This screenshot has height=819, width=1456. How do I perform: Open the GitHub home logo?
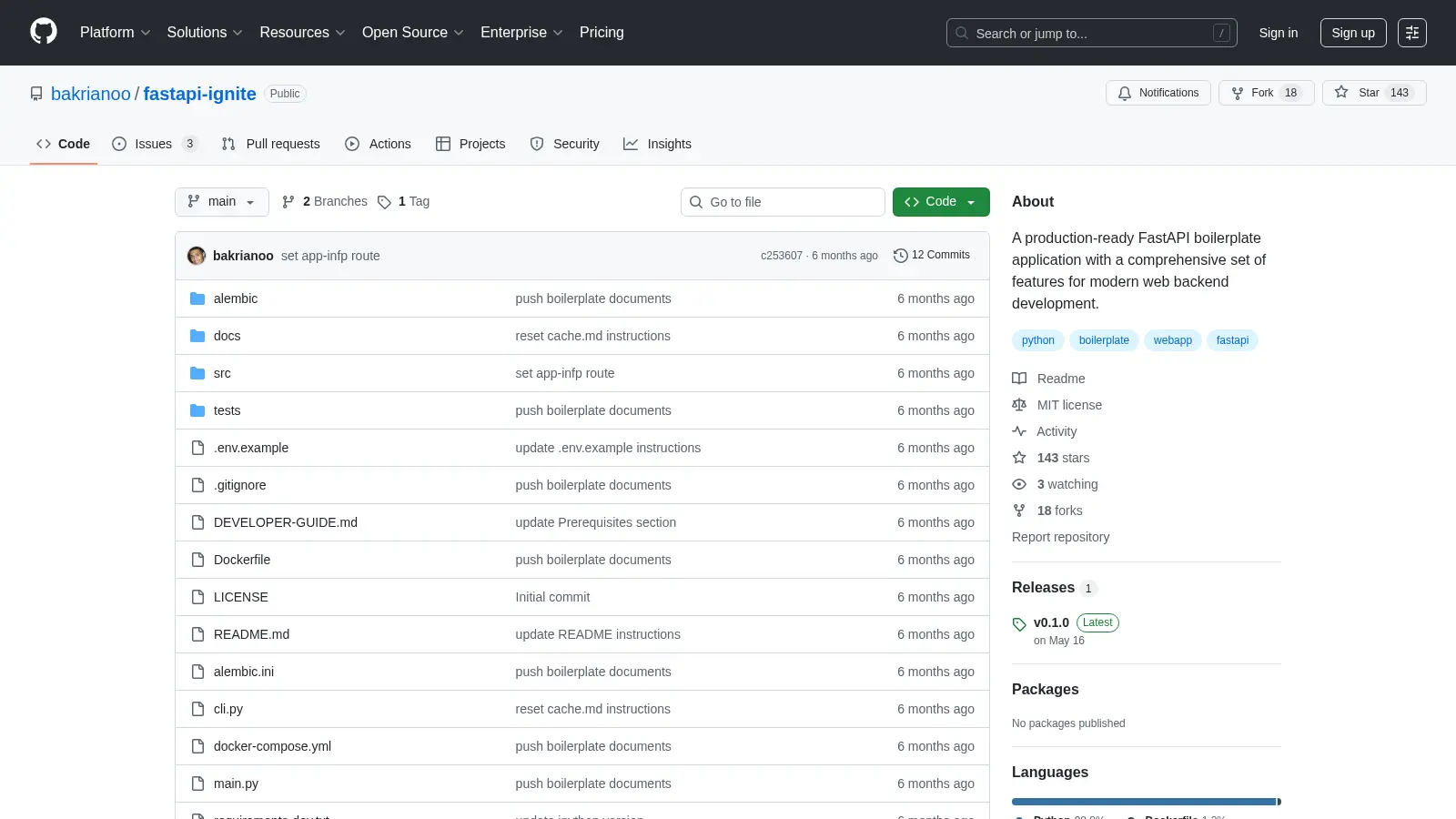click(x=44, y=32)
